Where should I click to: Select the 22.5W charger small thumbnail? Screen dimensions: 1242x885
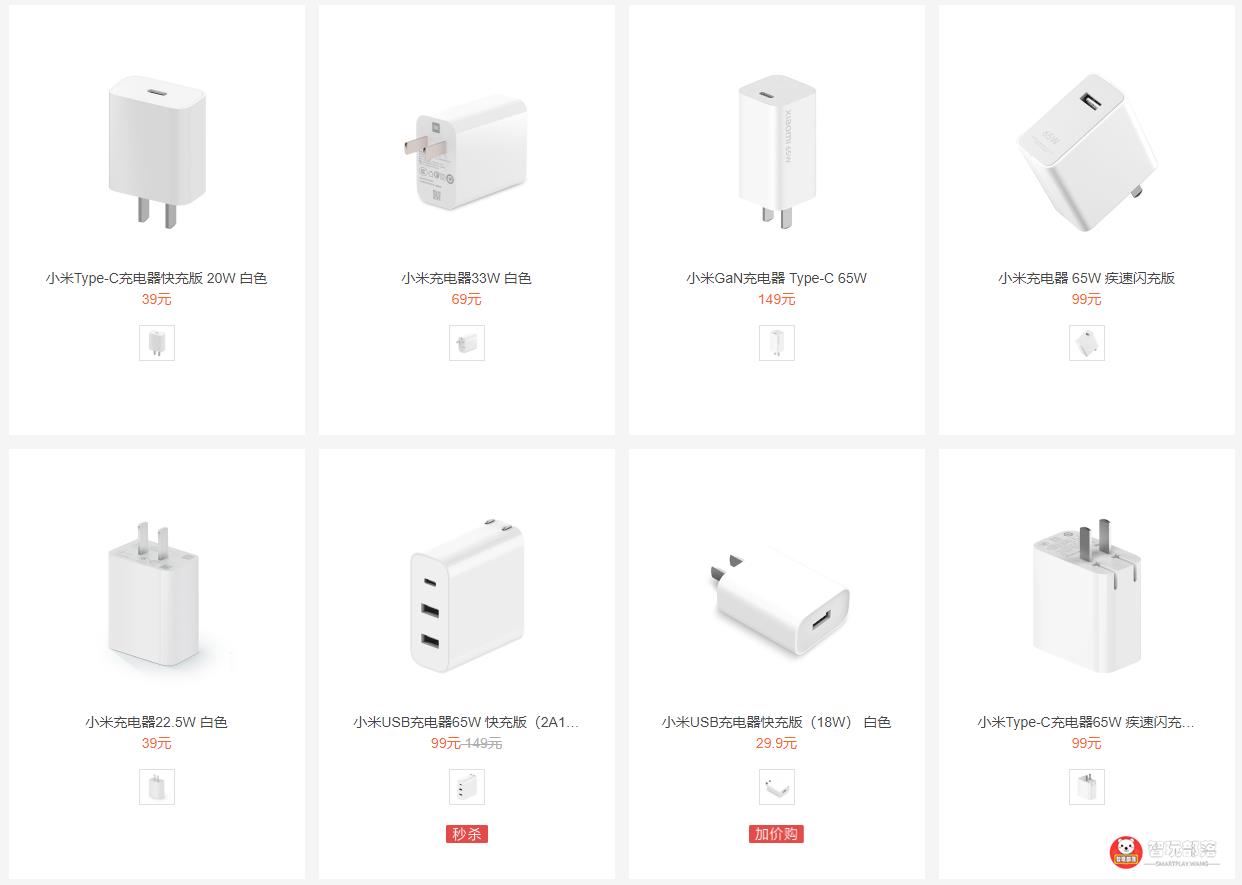[157, 787]
